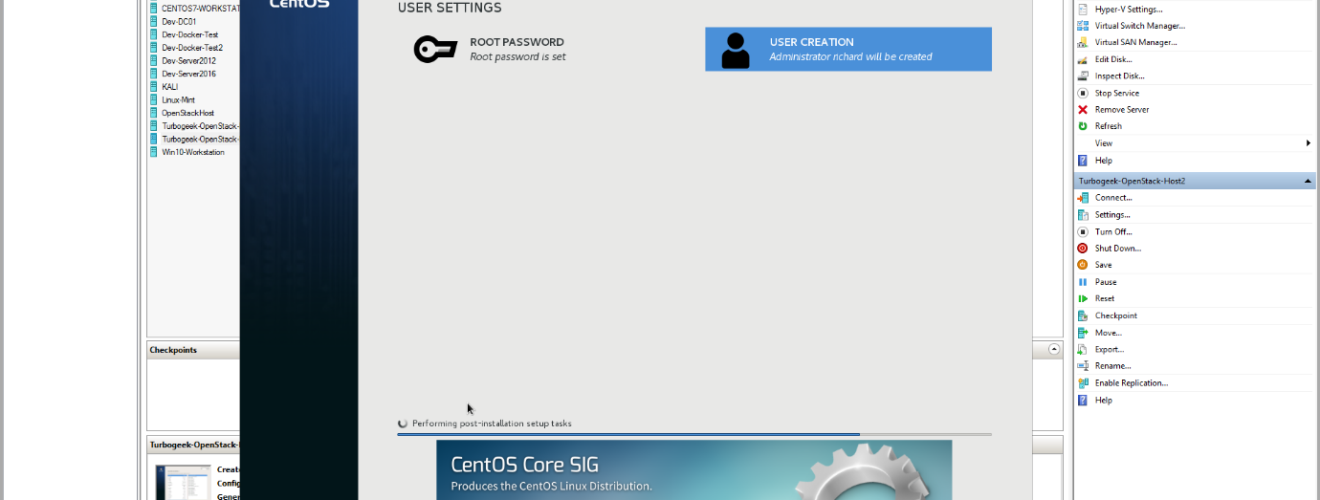Click the Turn Off icon

(x=1082, y=232)
